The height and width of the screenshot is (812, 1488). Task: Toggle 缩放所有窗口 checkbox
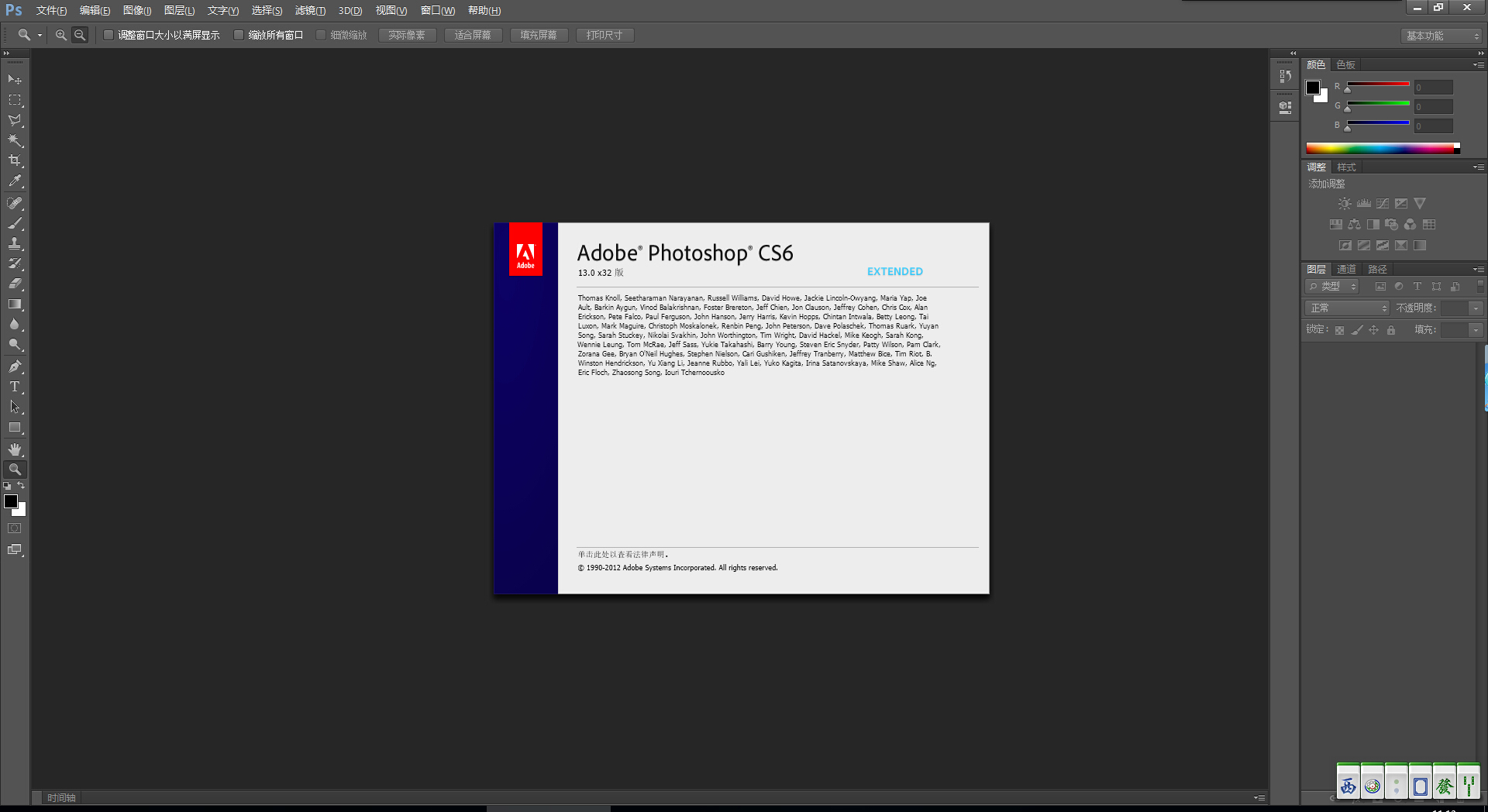239,35
